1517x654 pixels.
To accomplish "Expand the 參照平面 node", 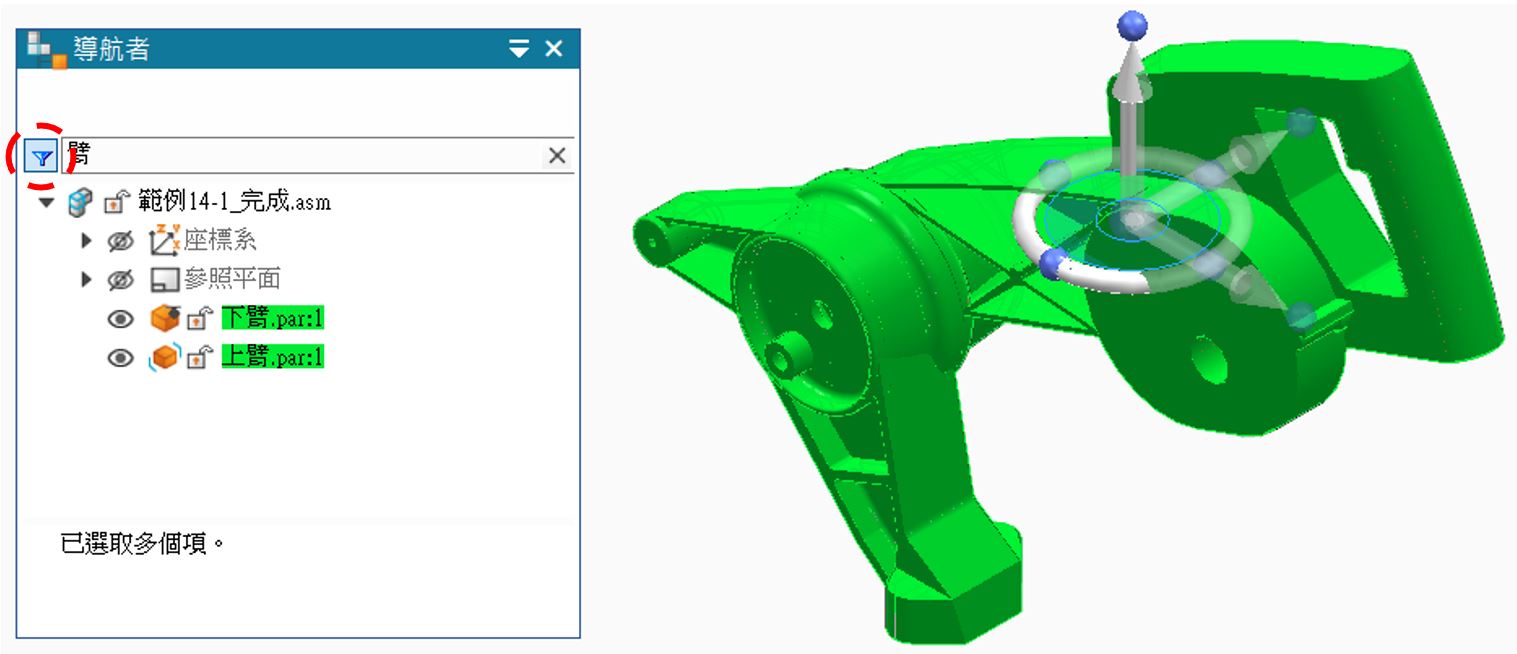I will (x=86, y=278).
